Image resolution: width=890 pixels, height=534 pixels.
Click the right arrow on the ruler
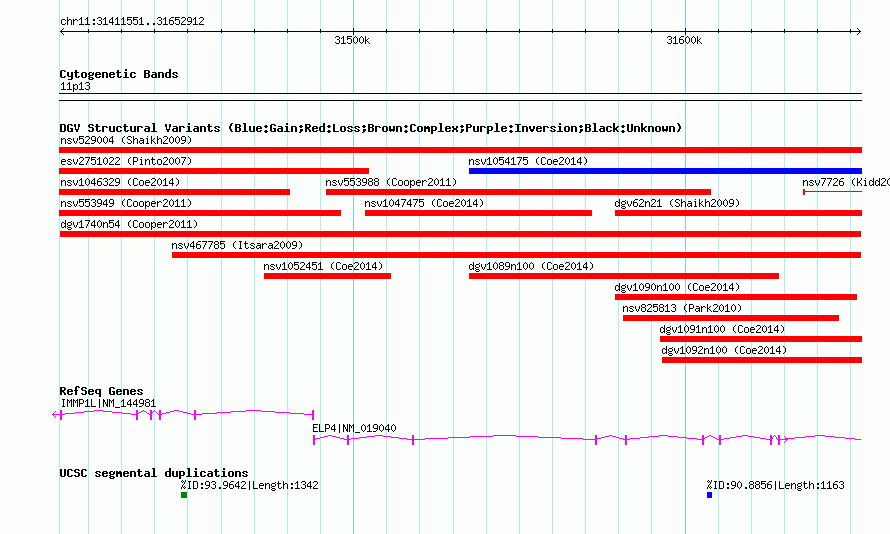[858, 31]
